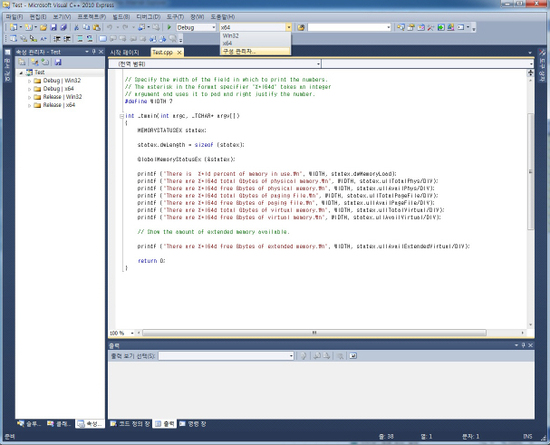Image resolution: width=550 pixels, height=445 pixels.
Task: Close the Test.cpp tab
Action: [179, 53]
